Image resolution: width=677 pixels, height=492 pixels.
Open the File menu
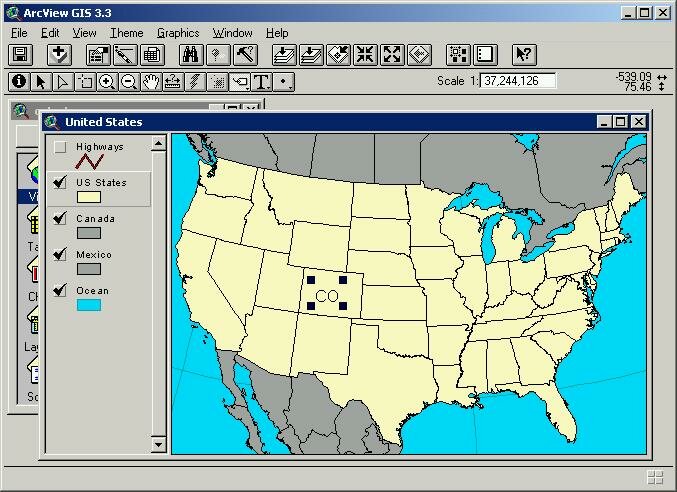click(x=19, y=33)
